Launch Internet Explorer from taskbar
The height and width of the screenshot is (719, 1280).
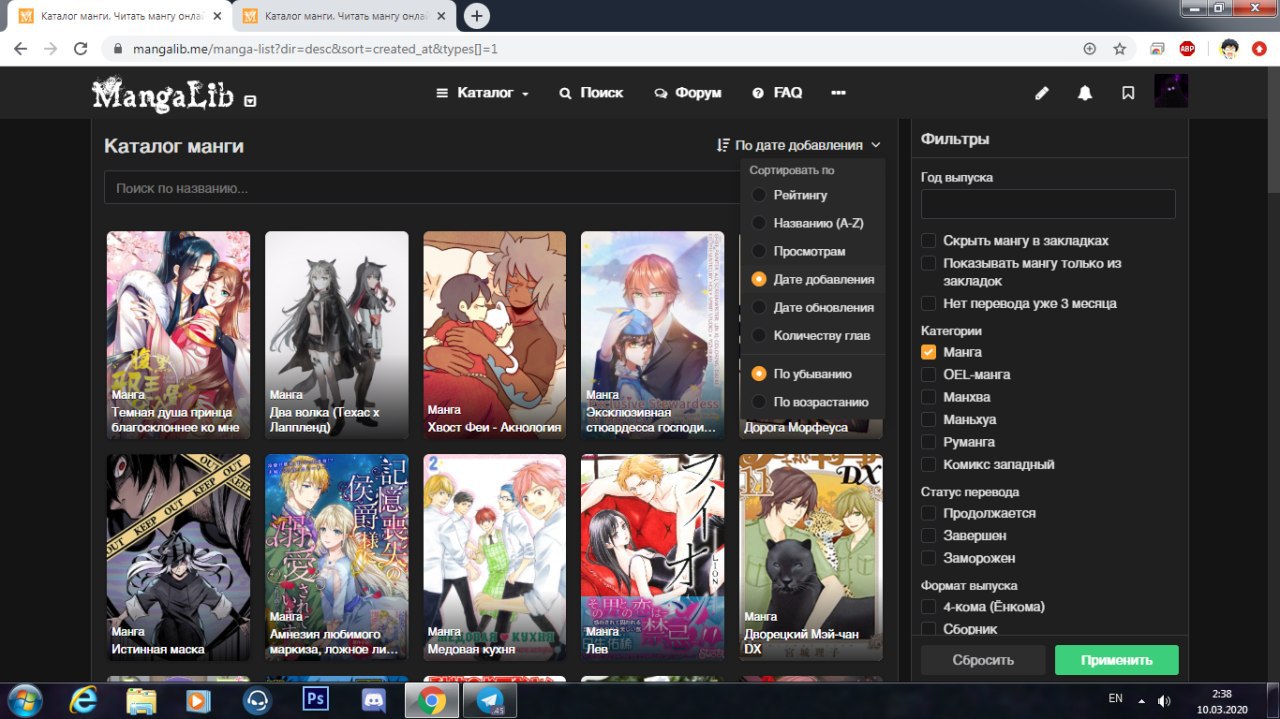coord(83,699)
